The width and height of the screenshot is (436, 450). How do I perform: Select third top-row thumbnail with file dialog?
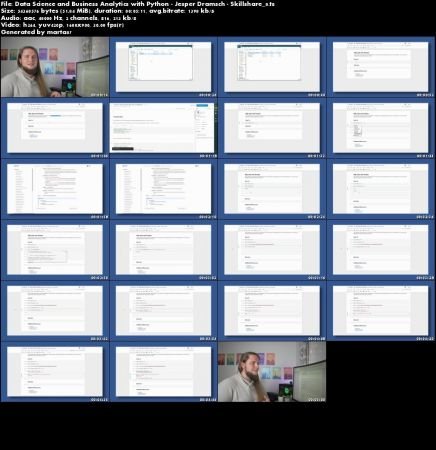[272, 67]
